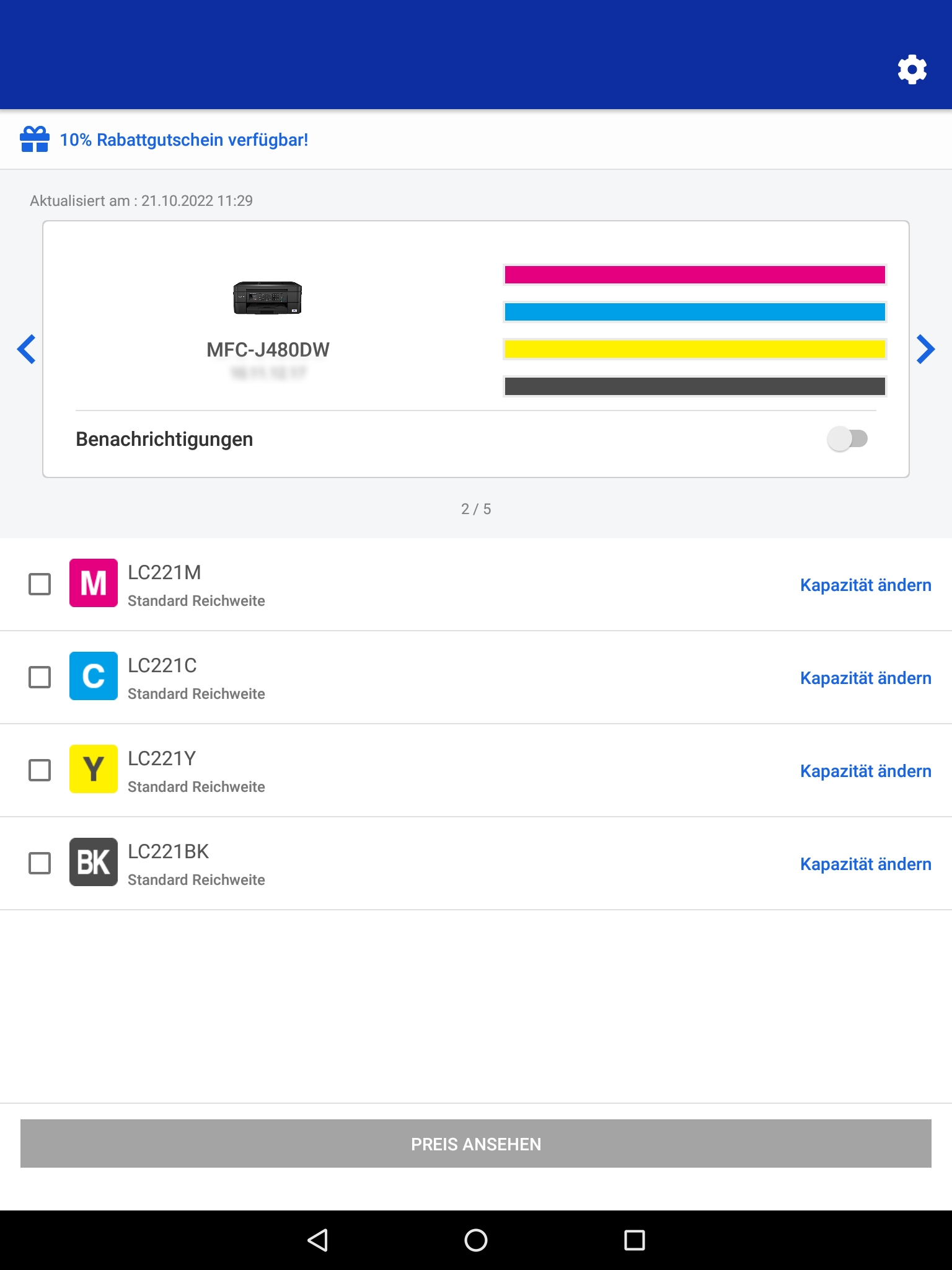Tap the black BK cartridge icon
Image resolution: width=952 pixels, height=1270 pixels.
click(x=94, y=862)
